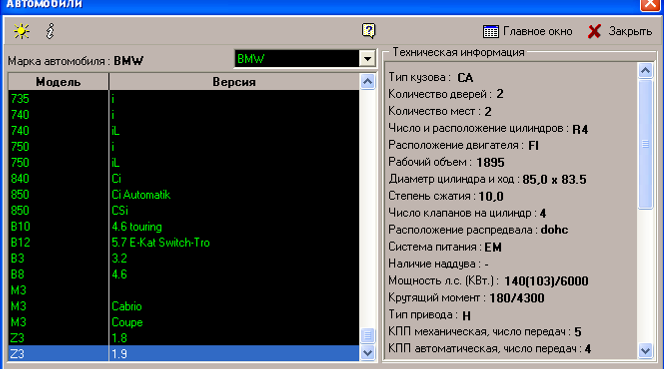Select the 735 model row
The width and height of the screenshot is (664, 369).
pyautogui.click(x=183, y=99)
